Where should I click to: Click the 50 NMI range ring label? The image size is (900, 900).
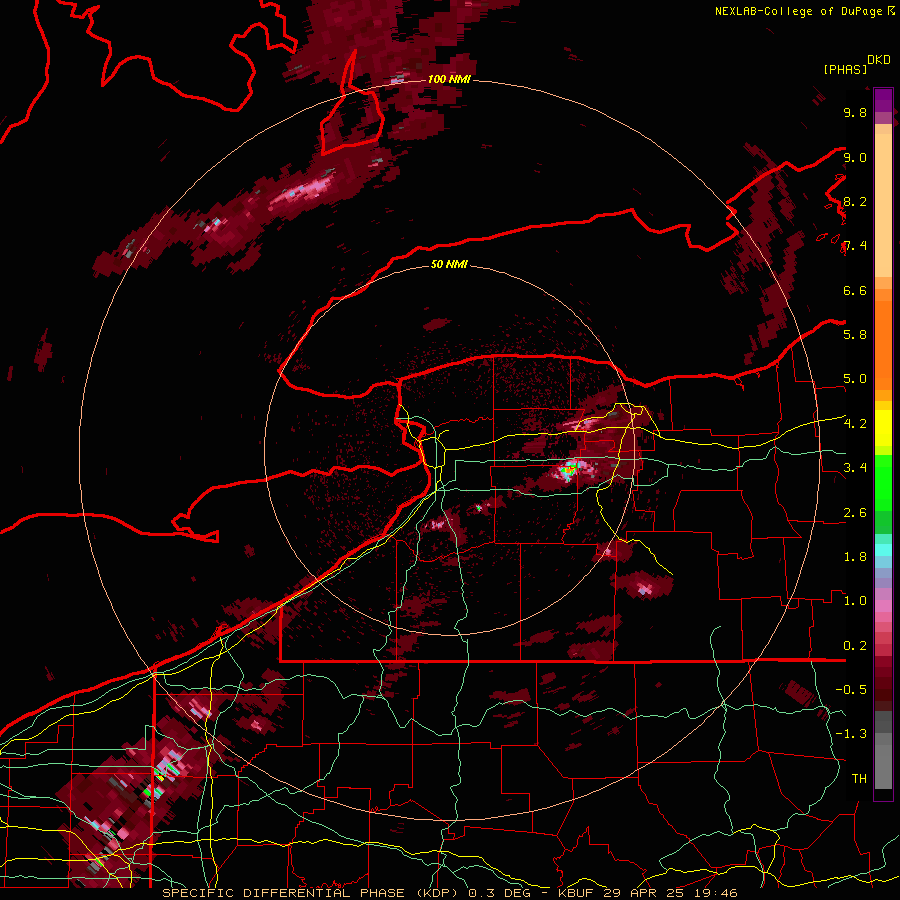[449, 264]
